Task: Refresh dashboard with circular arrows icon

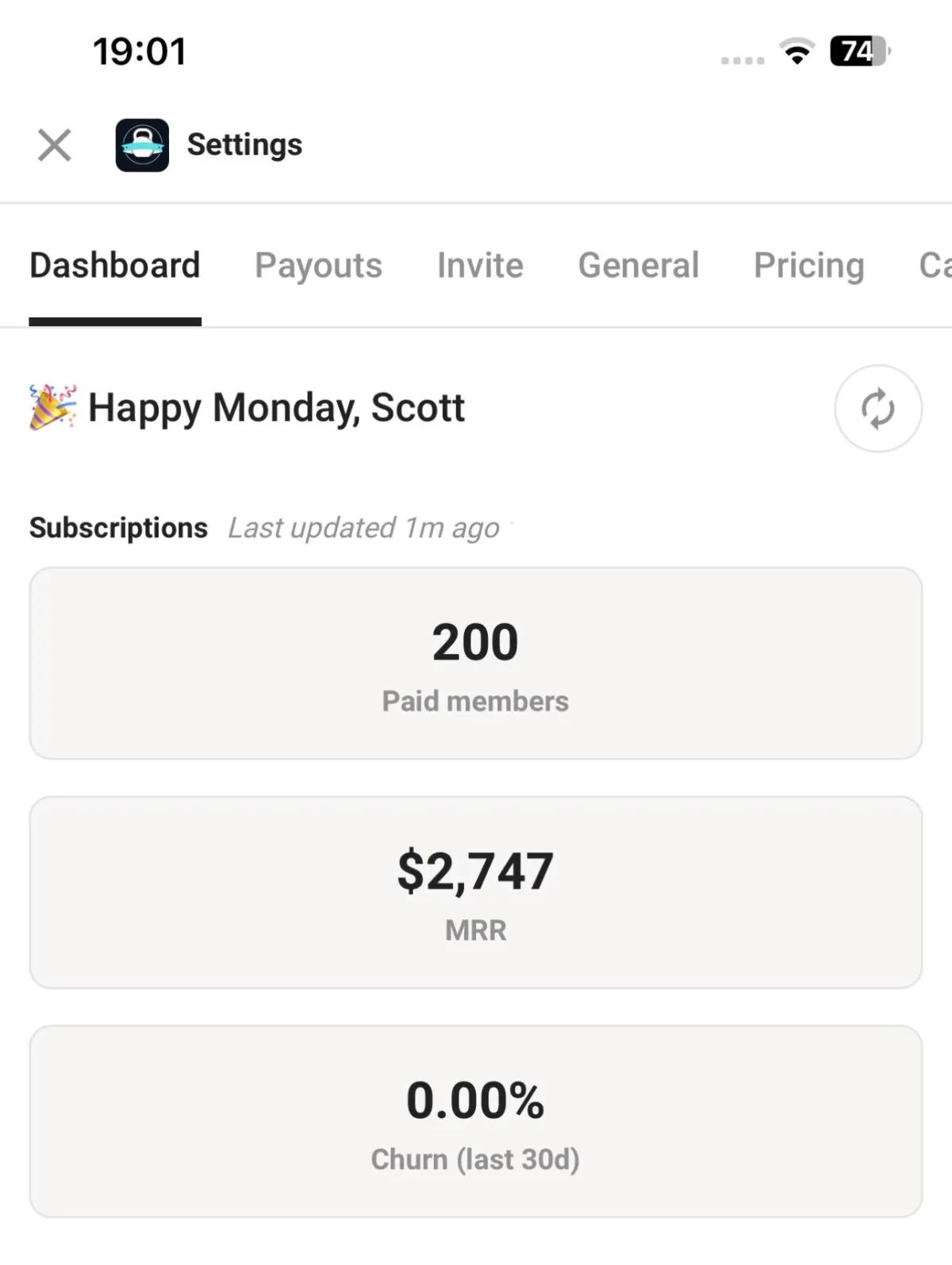Action: coord(878,409)
